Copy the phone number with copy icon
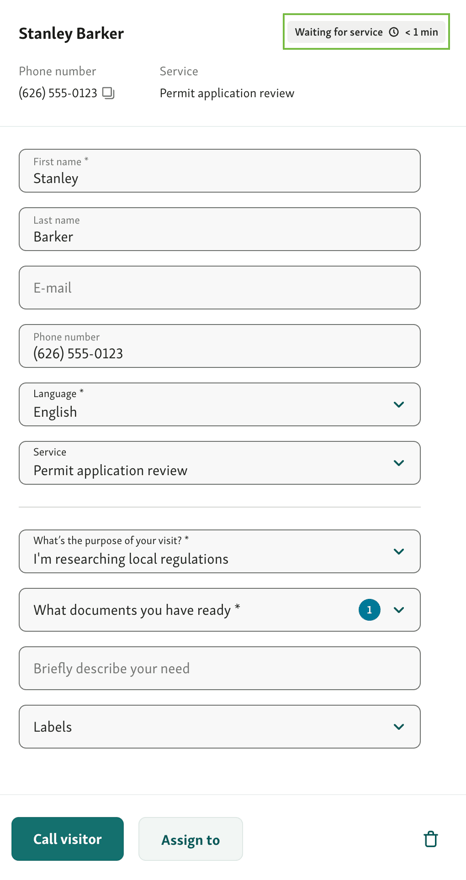Viewport: 466px width, 880px height. [108, 93]
